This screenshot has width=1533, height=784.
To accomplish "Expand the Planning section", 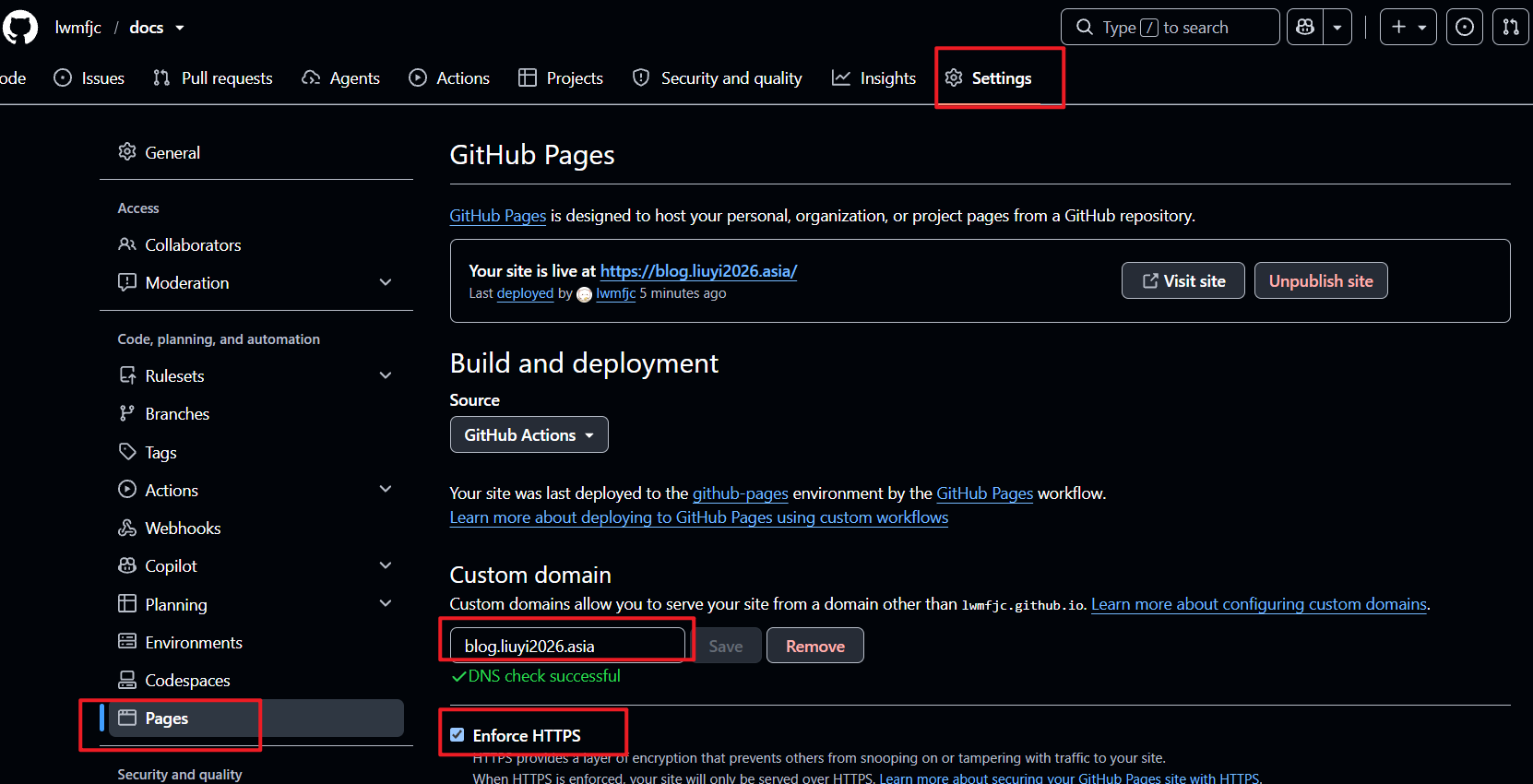I will (x=386, y=604).
